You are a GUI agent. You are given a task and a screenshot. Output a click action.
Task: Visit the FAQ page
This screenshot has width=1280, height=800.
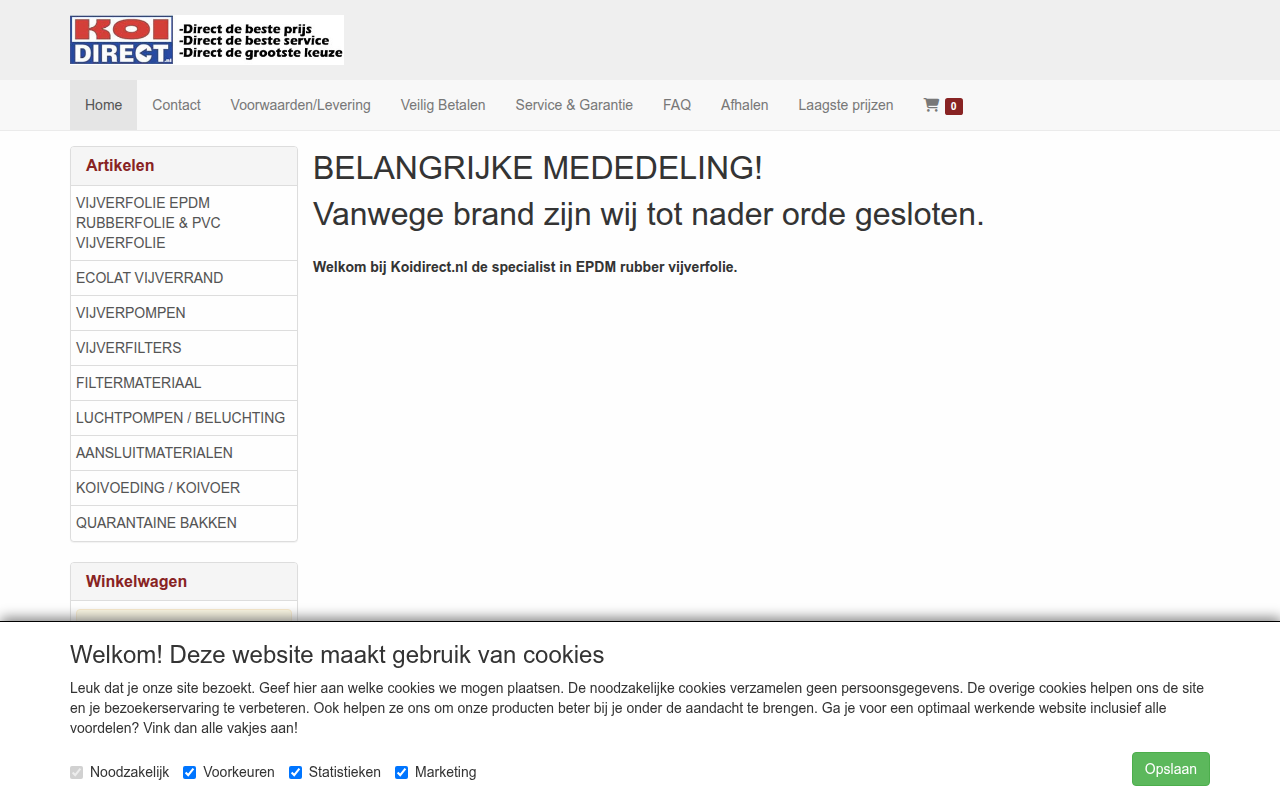coord(677,105)
